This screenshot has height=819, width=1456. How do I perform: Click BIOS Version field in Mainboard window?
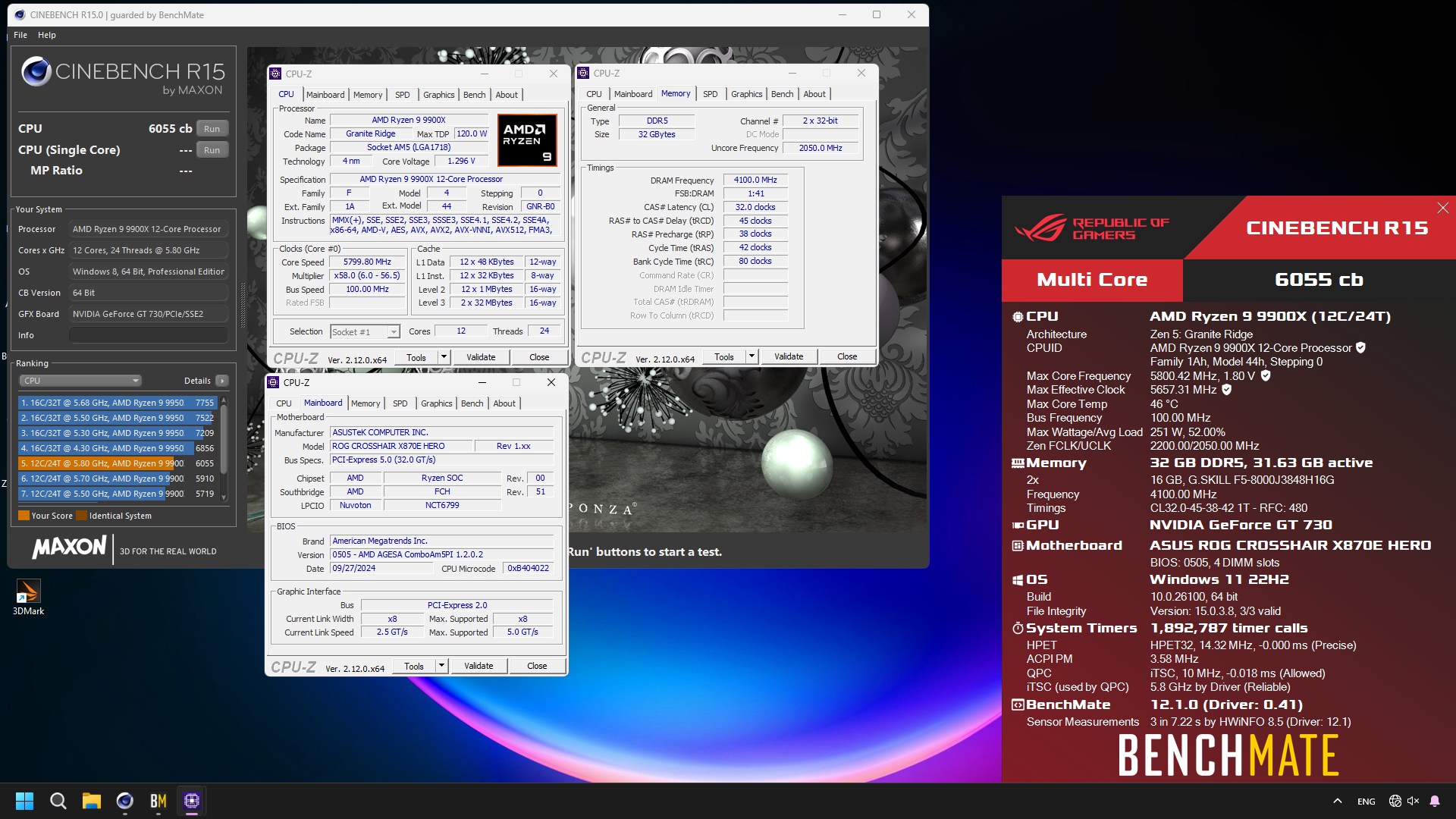tap(441, 554)
